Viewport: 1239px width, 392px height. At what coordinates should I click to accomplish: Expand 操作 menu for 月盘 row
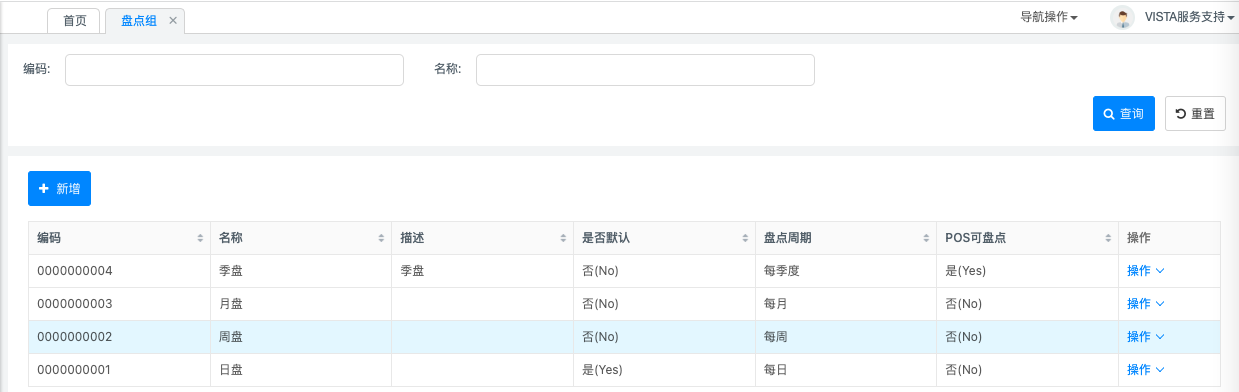click(1145, 304)
